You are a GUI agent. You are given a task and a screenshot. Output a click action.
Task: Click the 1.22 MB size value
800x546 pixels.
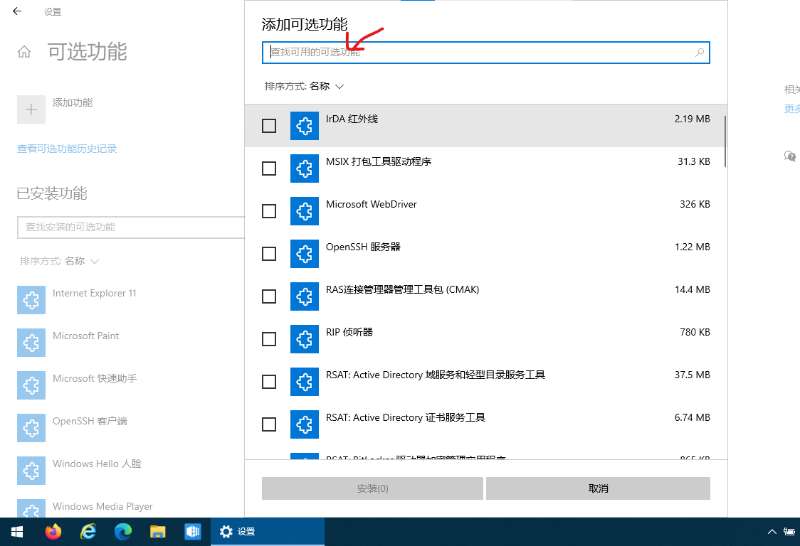[x=692, y=246]
